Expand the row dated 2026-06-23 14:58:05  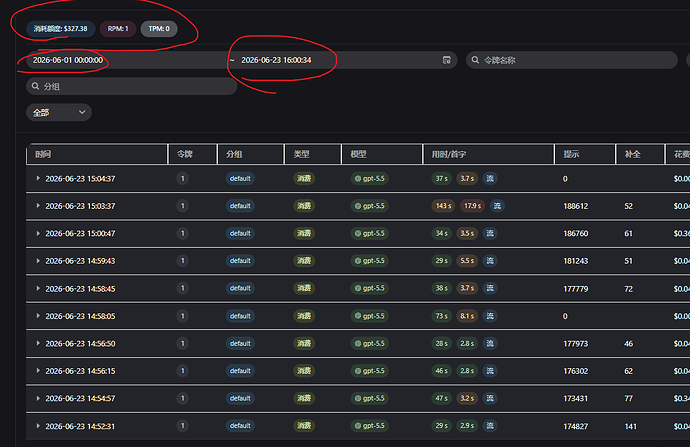[38, 316]
